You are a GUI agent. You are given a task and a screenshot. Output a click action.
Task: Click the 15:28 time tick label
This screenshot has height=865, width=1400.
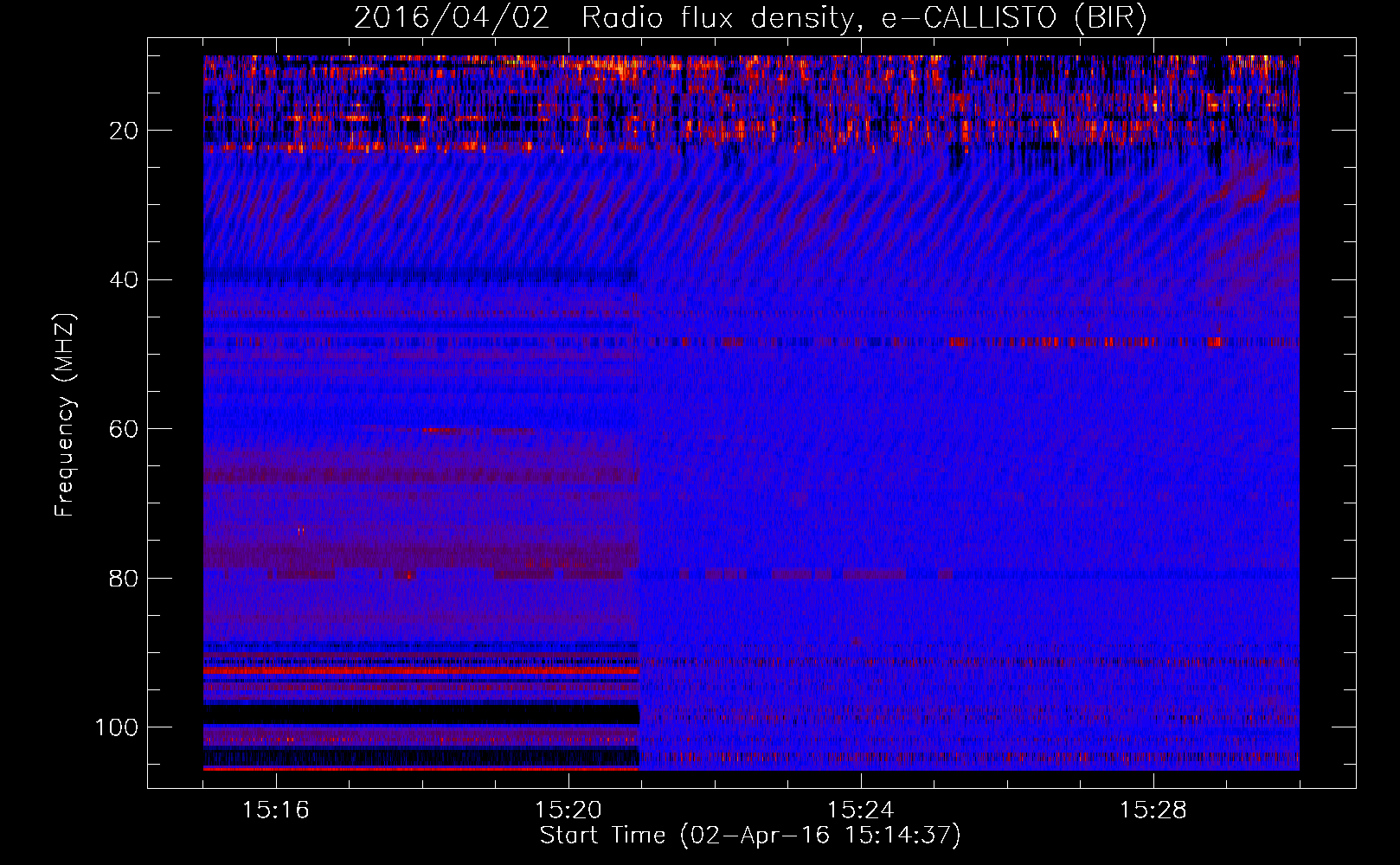click(x=1153, y=811)
